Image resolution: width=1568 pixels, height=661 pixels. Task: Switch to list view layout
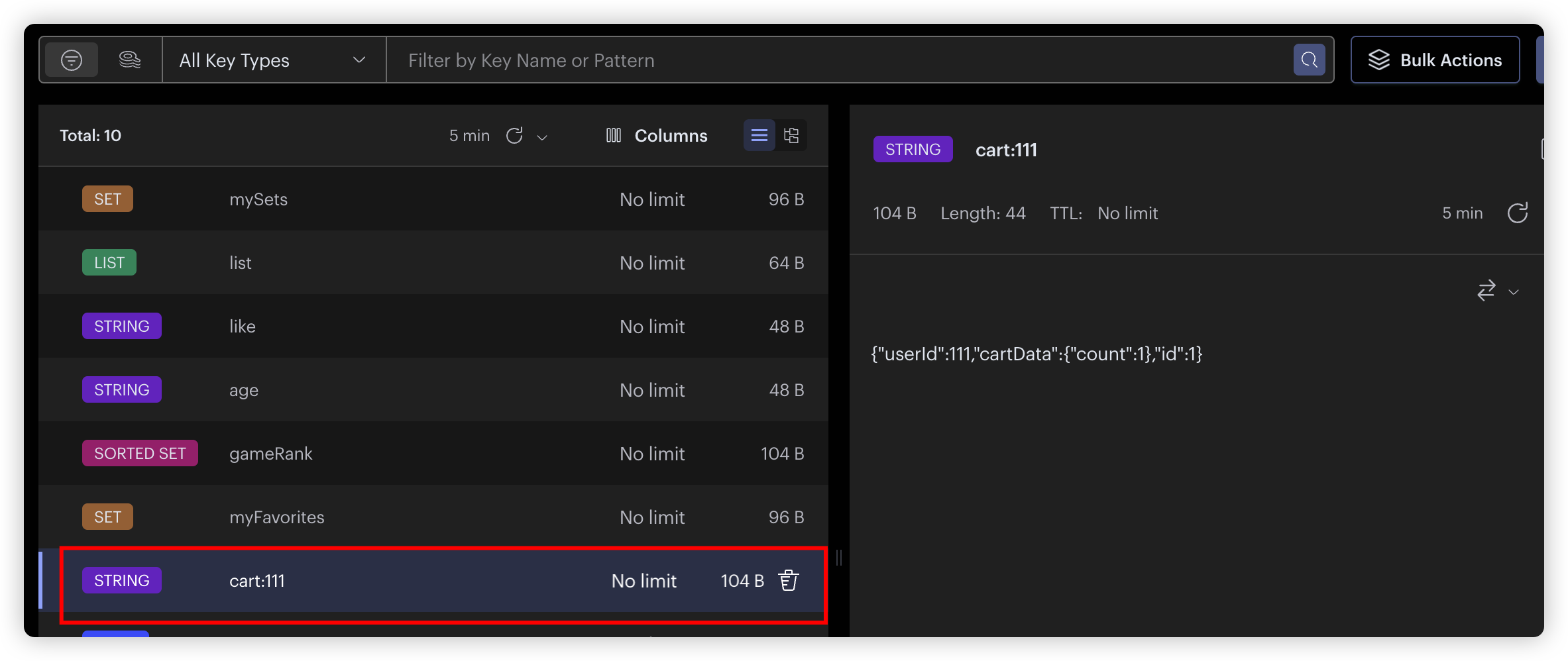[759, 136]
